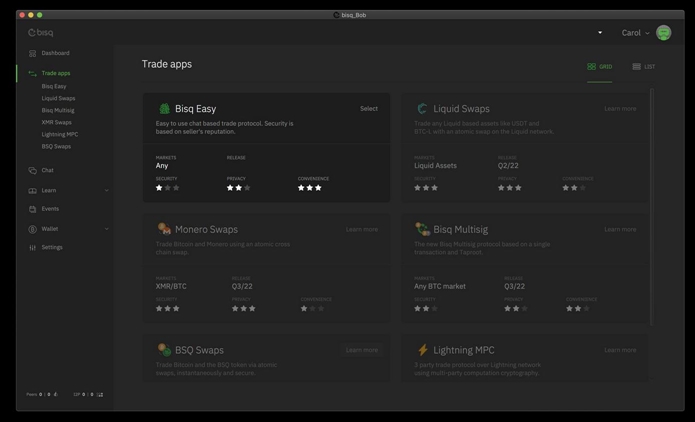Click the 'Any BTC market' value
Image resolution: width=695 pixels, height=422 pixels.
pos(440,286)
